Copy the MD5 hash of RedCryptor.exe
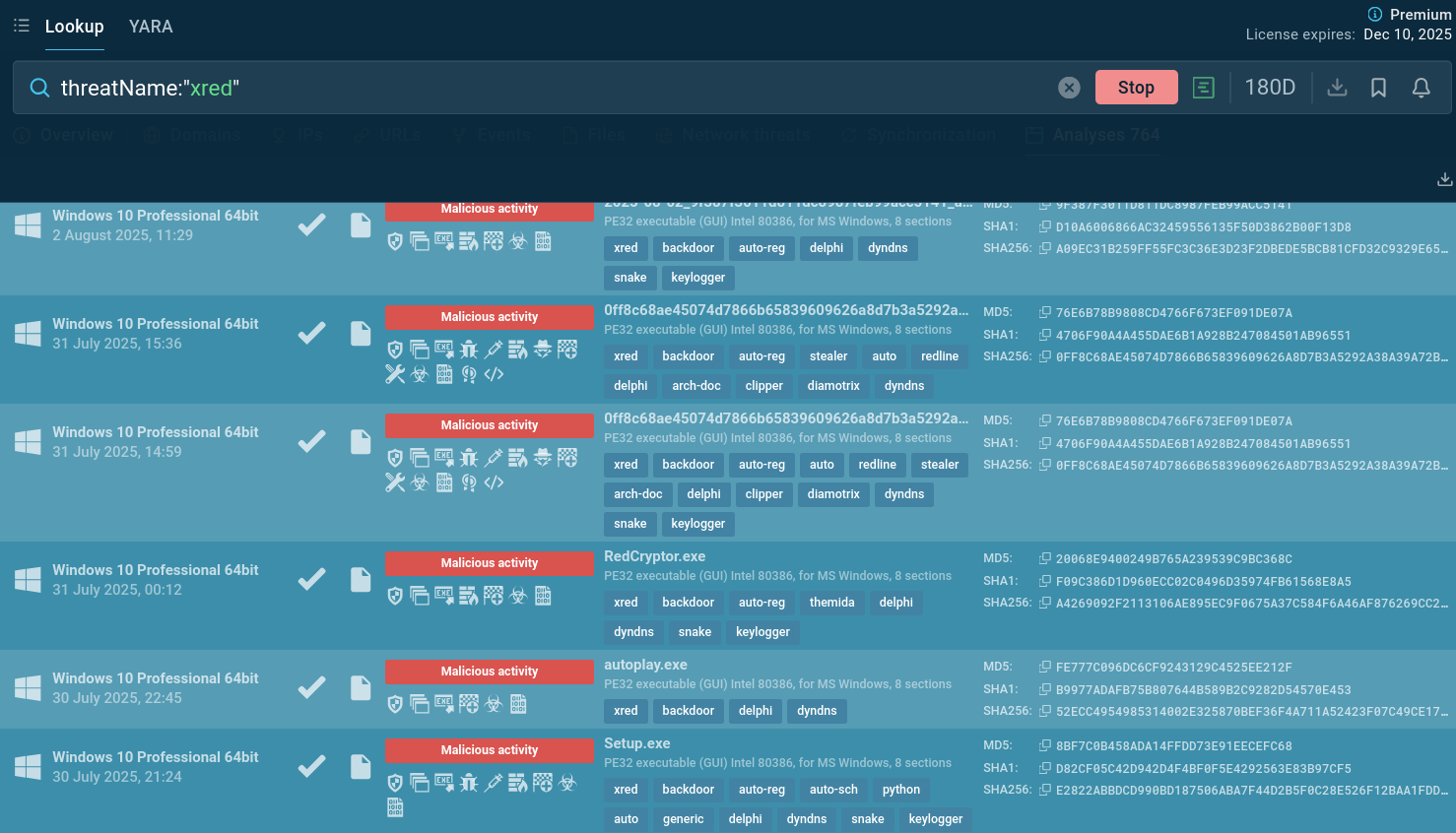Image resolution: width=1456 pixels, height=833 pixels. pyautogui.click(x=1044, y=558)
